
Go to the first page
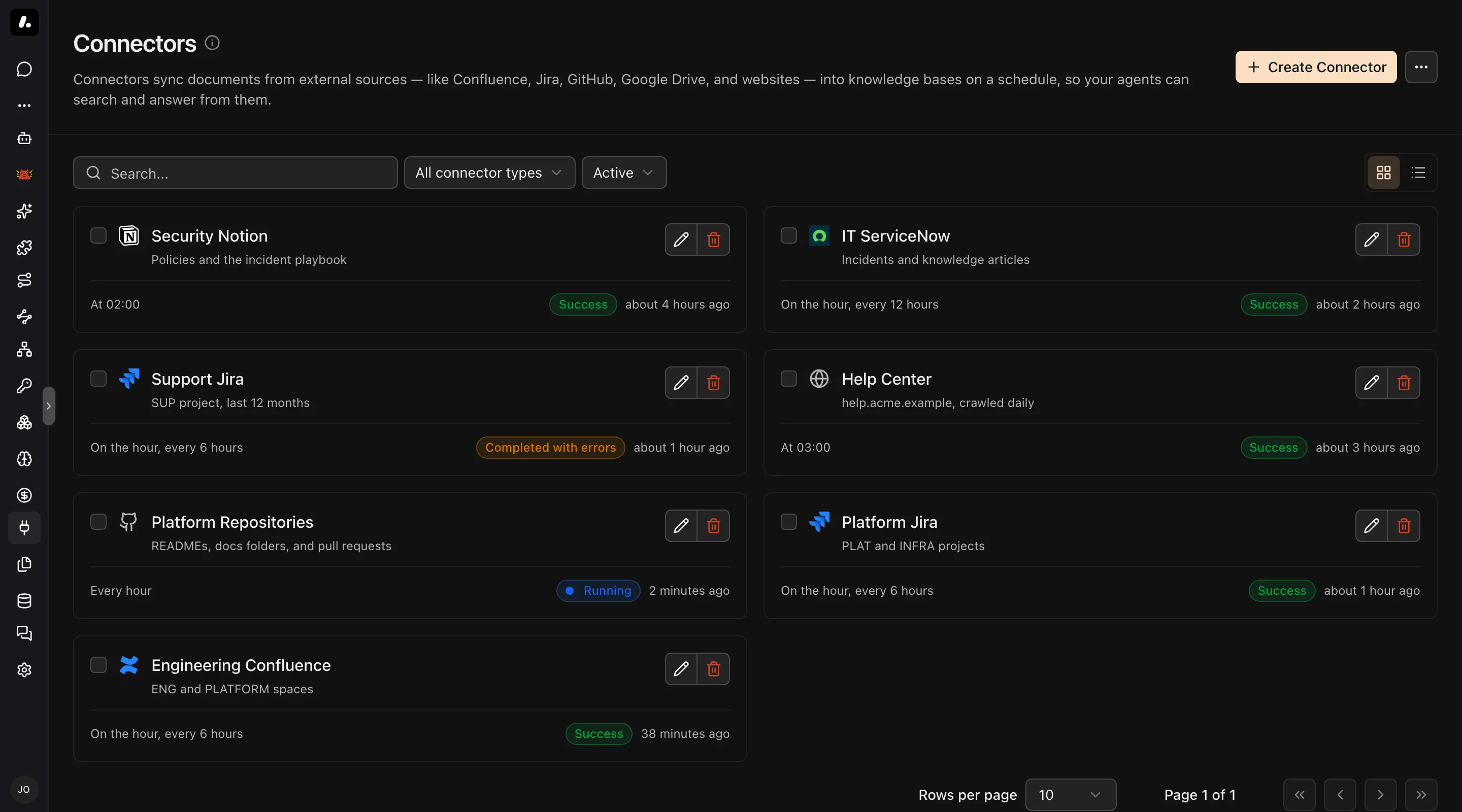click(x=1299, y=794)
